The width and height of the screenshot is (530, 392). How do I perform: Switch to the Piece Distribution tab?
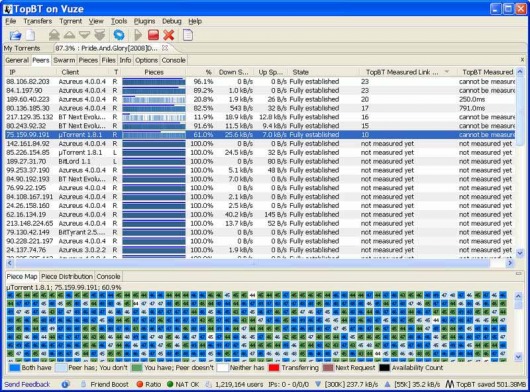click(67, 276)
